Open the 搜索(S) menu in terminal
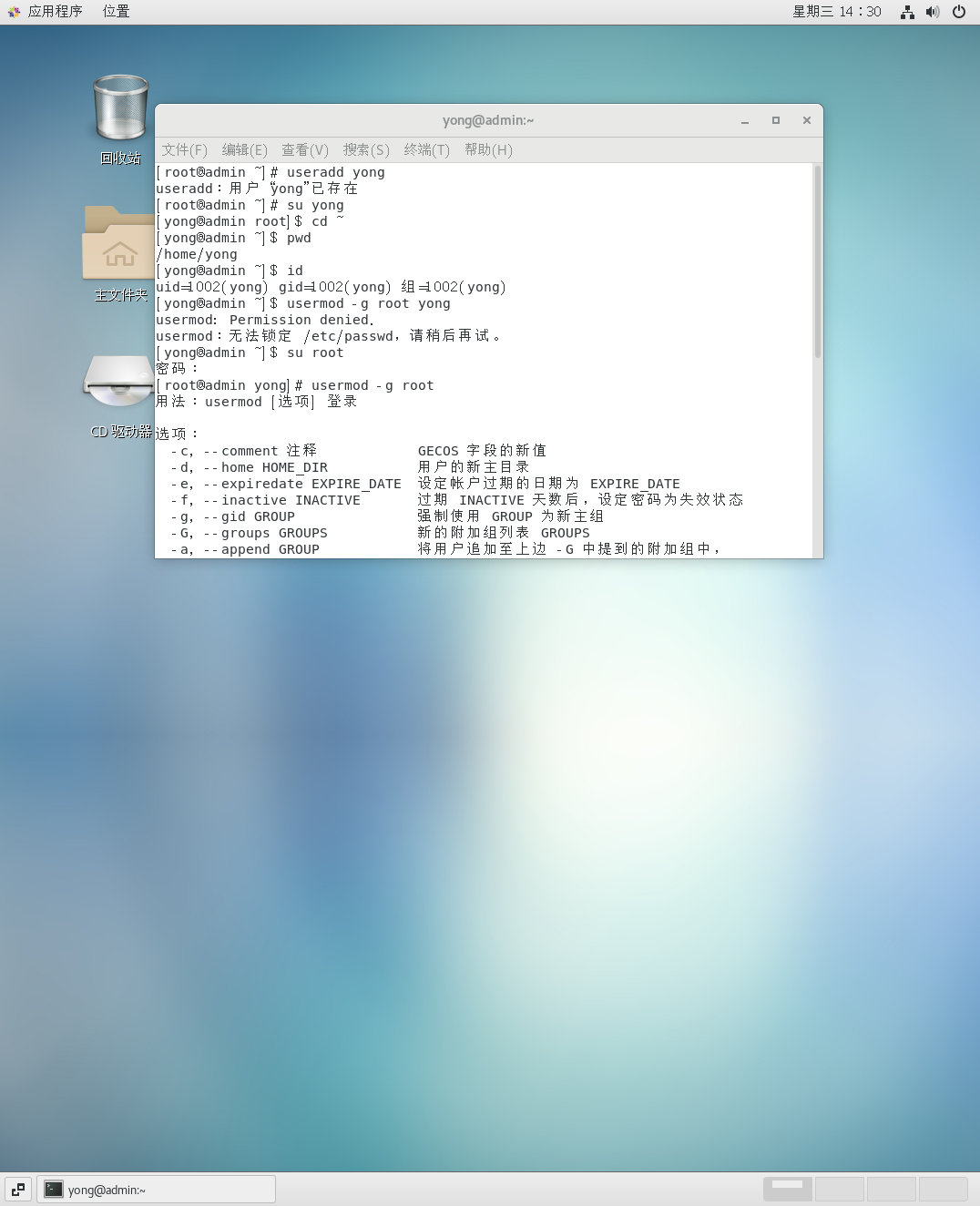The height and width of the screenshot is (1206, 980). coord(366,150)
